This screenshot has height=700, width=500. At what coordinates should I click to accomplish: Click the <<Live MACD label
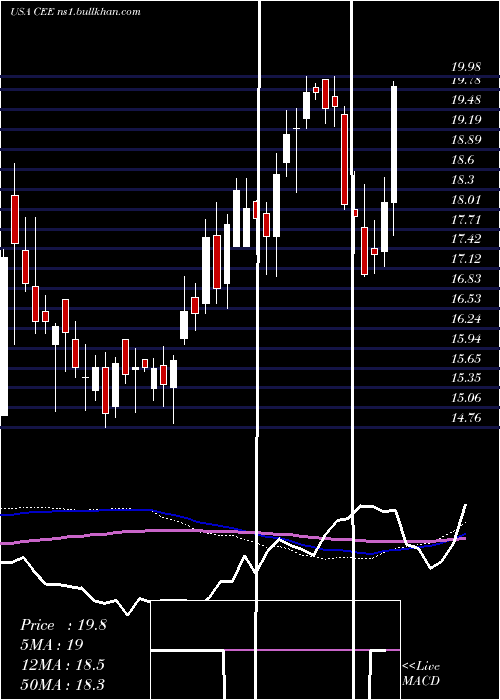[x=421, y=674]
